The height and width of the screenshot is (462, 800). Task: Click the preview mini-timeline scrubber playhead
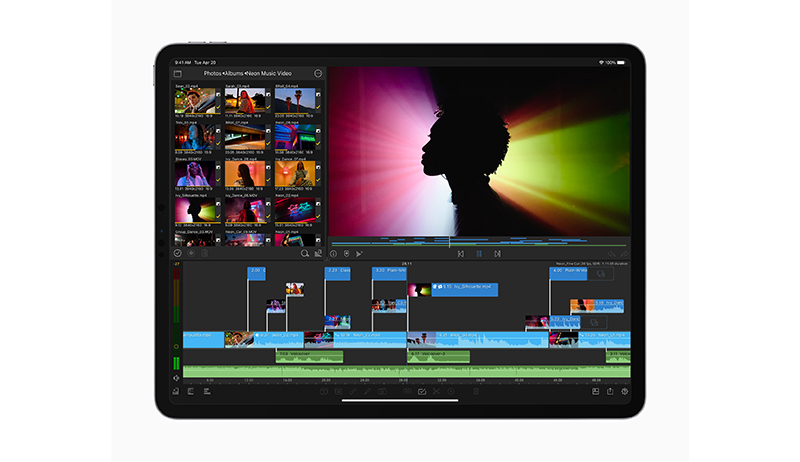coord(449,241)
